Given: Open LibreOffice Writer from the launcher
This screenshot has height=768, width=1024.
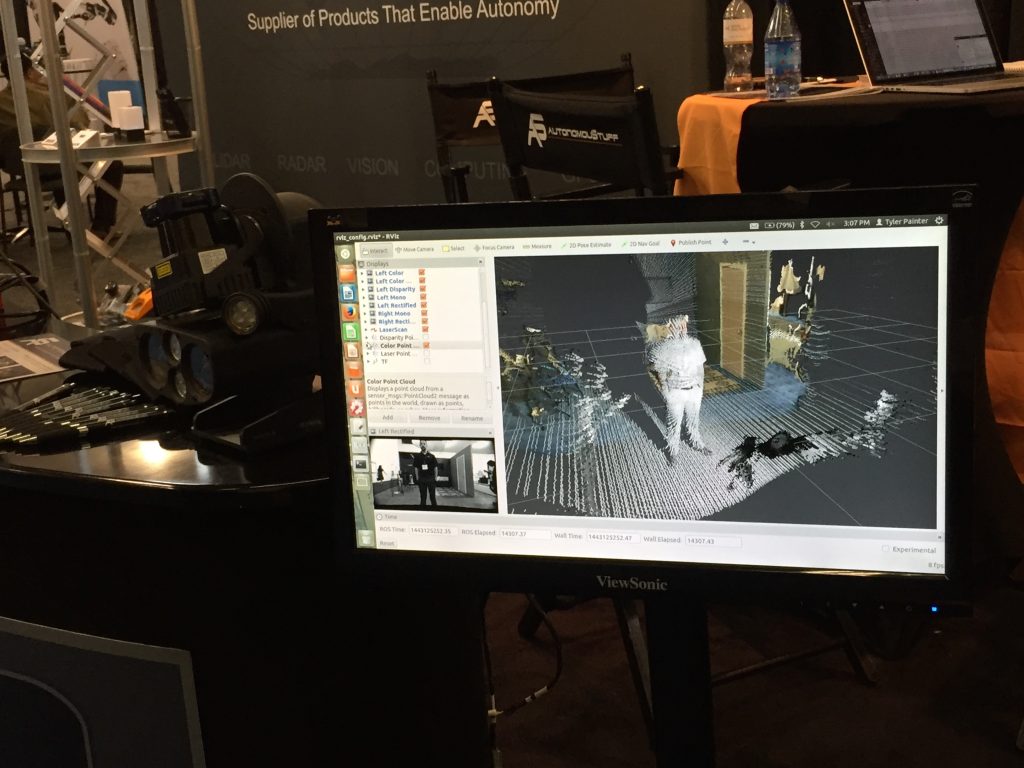Looking at the screenshot, I should (x=348, y=294).
